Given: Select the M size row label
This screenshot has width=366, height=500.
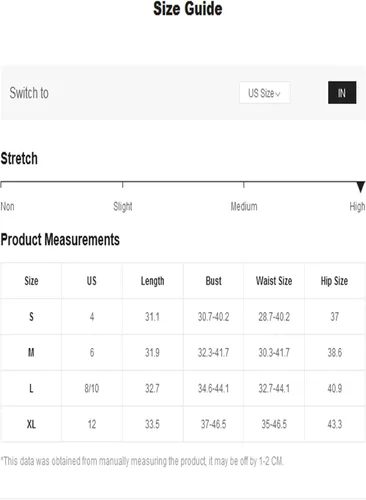Looking at the screenshot, I should pyautogui.click(x=31, y=352).
